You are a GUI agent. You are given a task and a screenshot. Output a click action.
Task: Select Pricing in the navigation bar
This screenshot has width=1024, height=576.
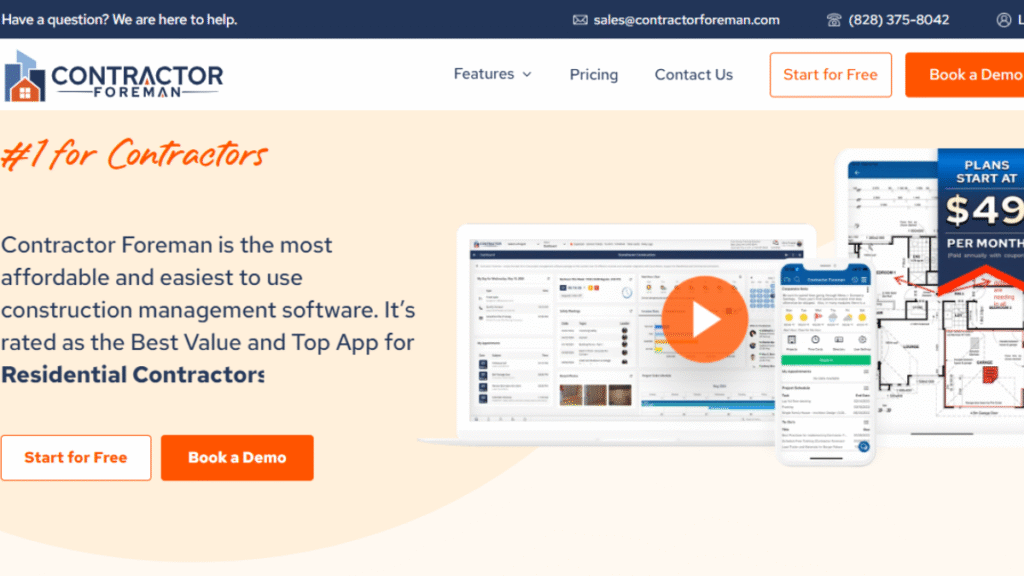[x=593, y=74]
